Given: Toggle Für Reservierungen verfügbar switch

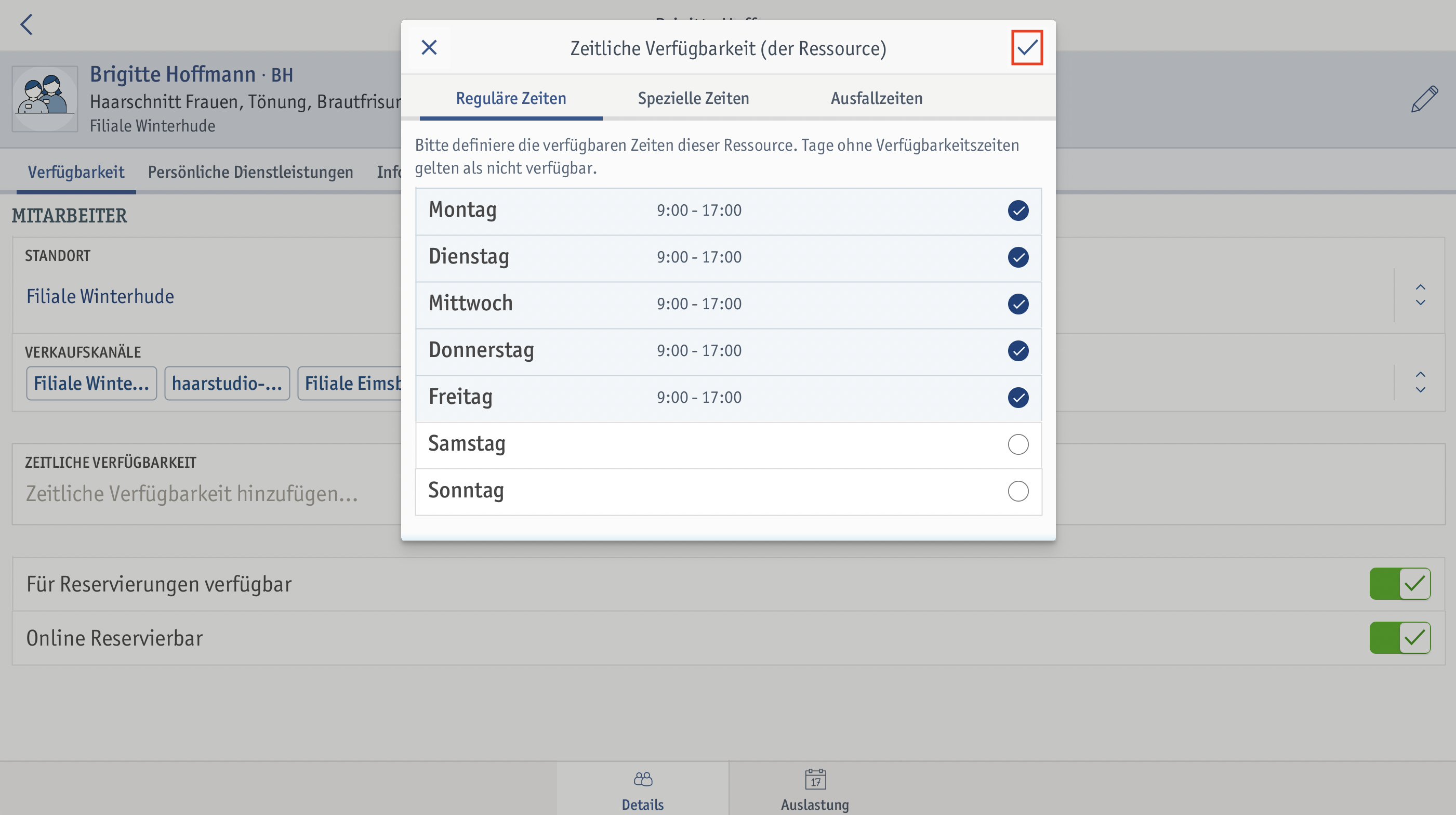Looking at the screenshot, I should point(1399,584).
